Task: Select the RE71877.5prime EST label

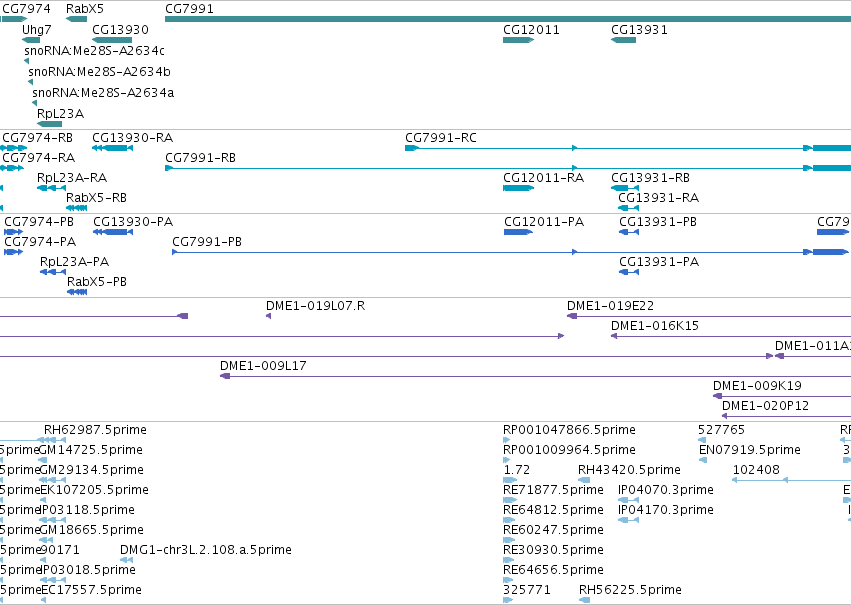Action: coord(553,491)
